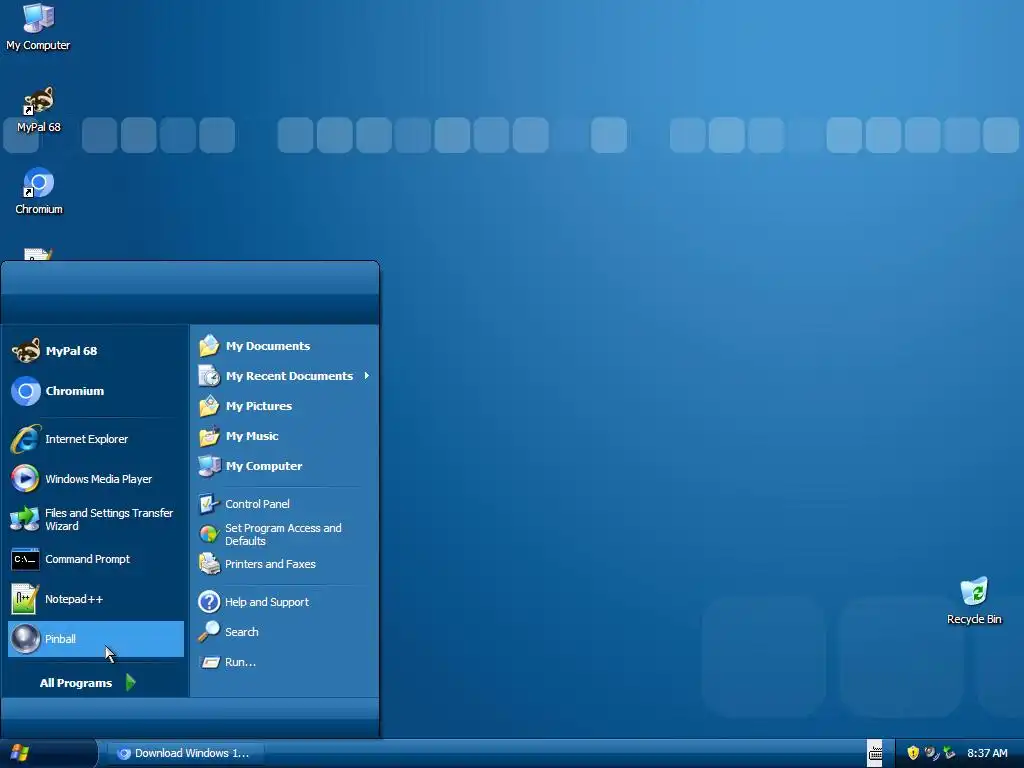
Task: Select the Recycle Bin desktop icon
Action: (974, 601)
